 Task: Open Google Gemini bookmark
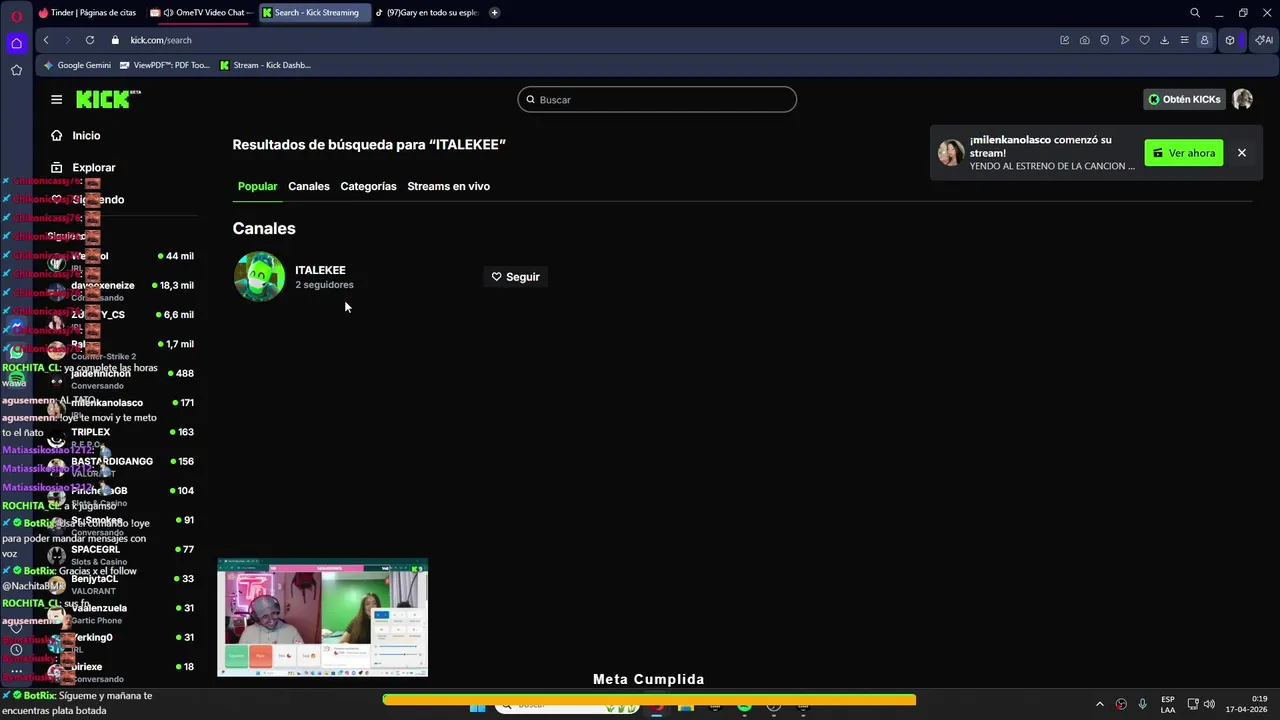pos(77,65)
